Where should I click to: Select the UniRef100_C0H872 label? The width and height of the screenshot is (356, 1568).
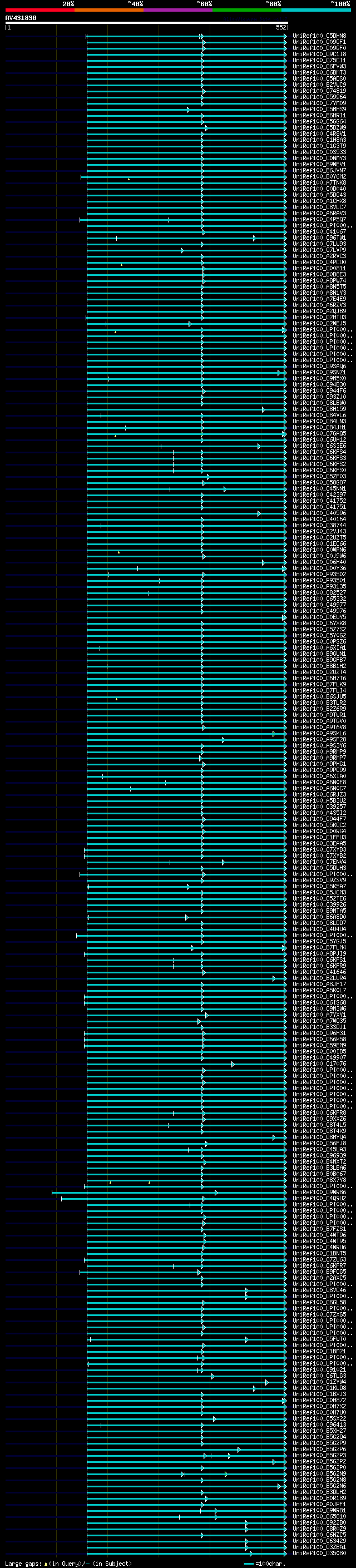coord(319,1400)
